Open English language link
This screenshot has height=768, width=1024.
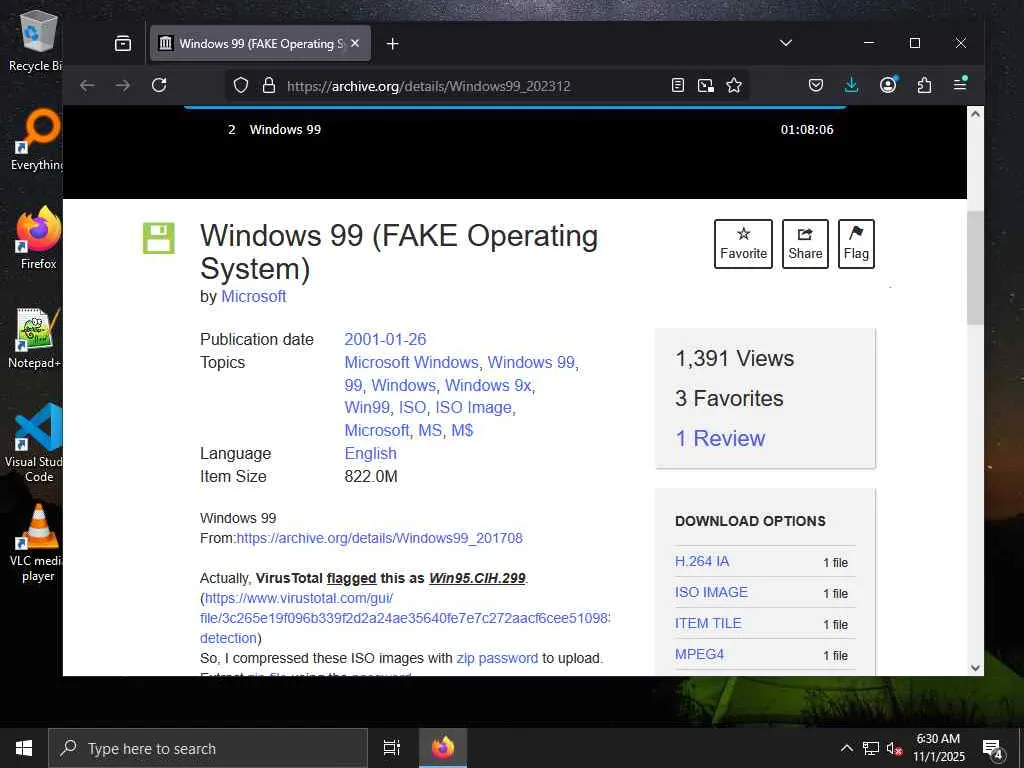pyautogui.click(x=370, y=453)
